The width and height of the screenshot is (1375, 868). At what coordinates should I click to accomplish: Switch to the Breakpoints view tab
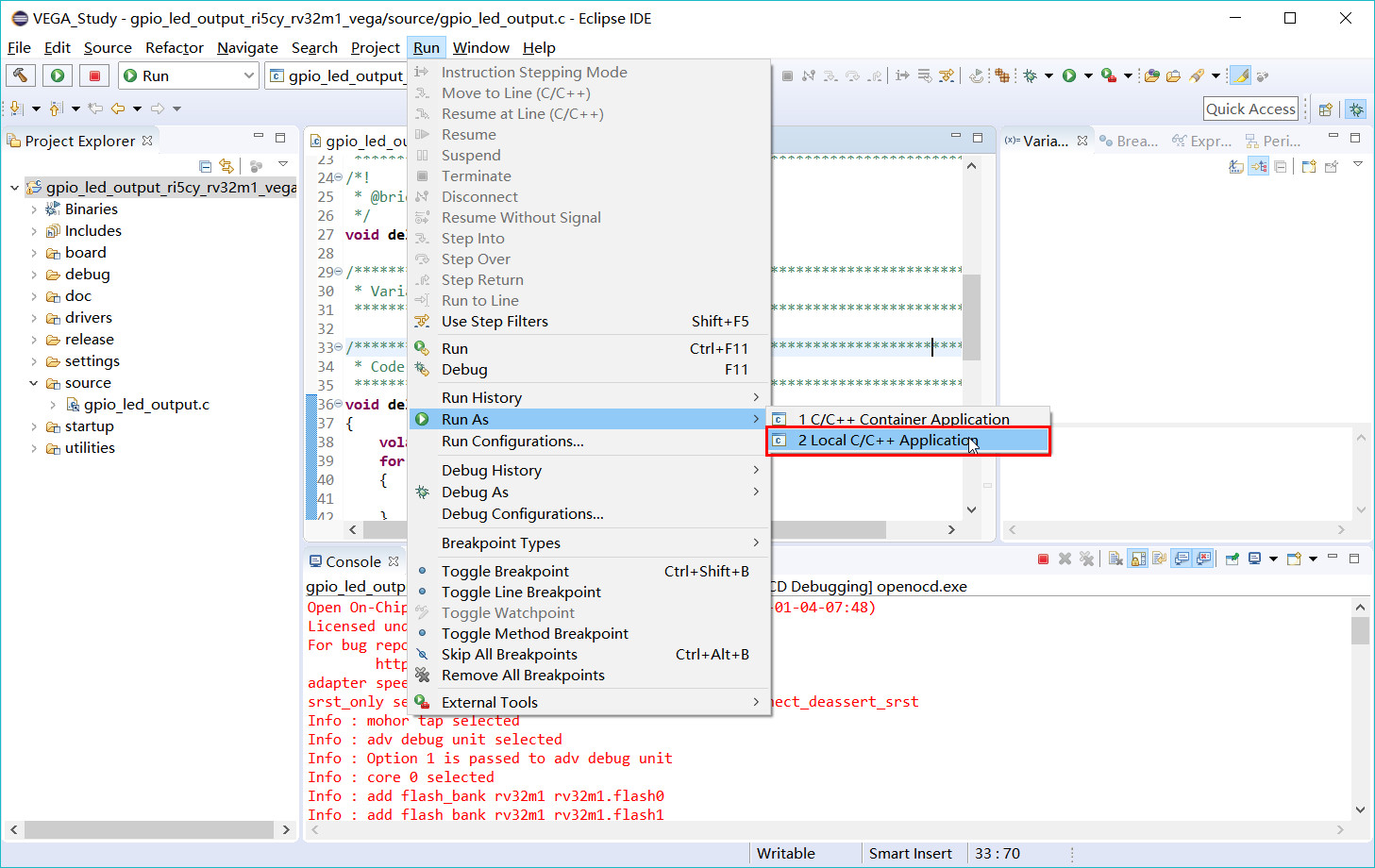1129,141
